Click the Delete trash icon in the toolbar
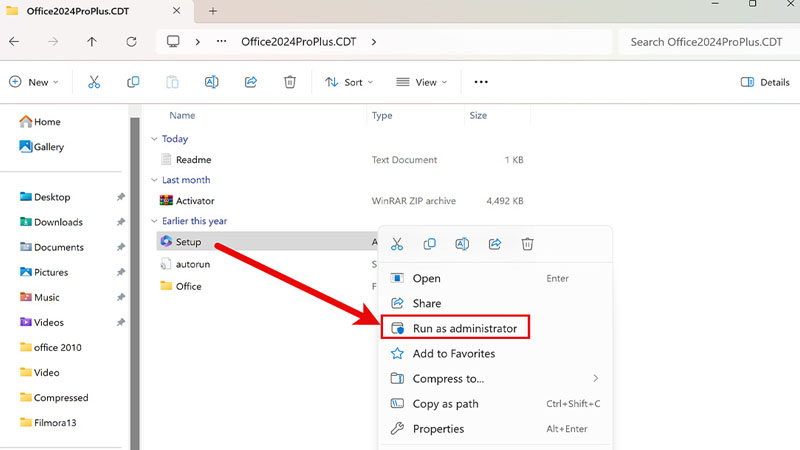This screenshot has height=450, width=800. 290,82
